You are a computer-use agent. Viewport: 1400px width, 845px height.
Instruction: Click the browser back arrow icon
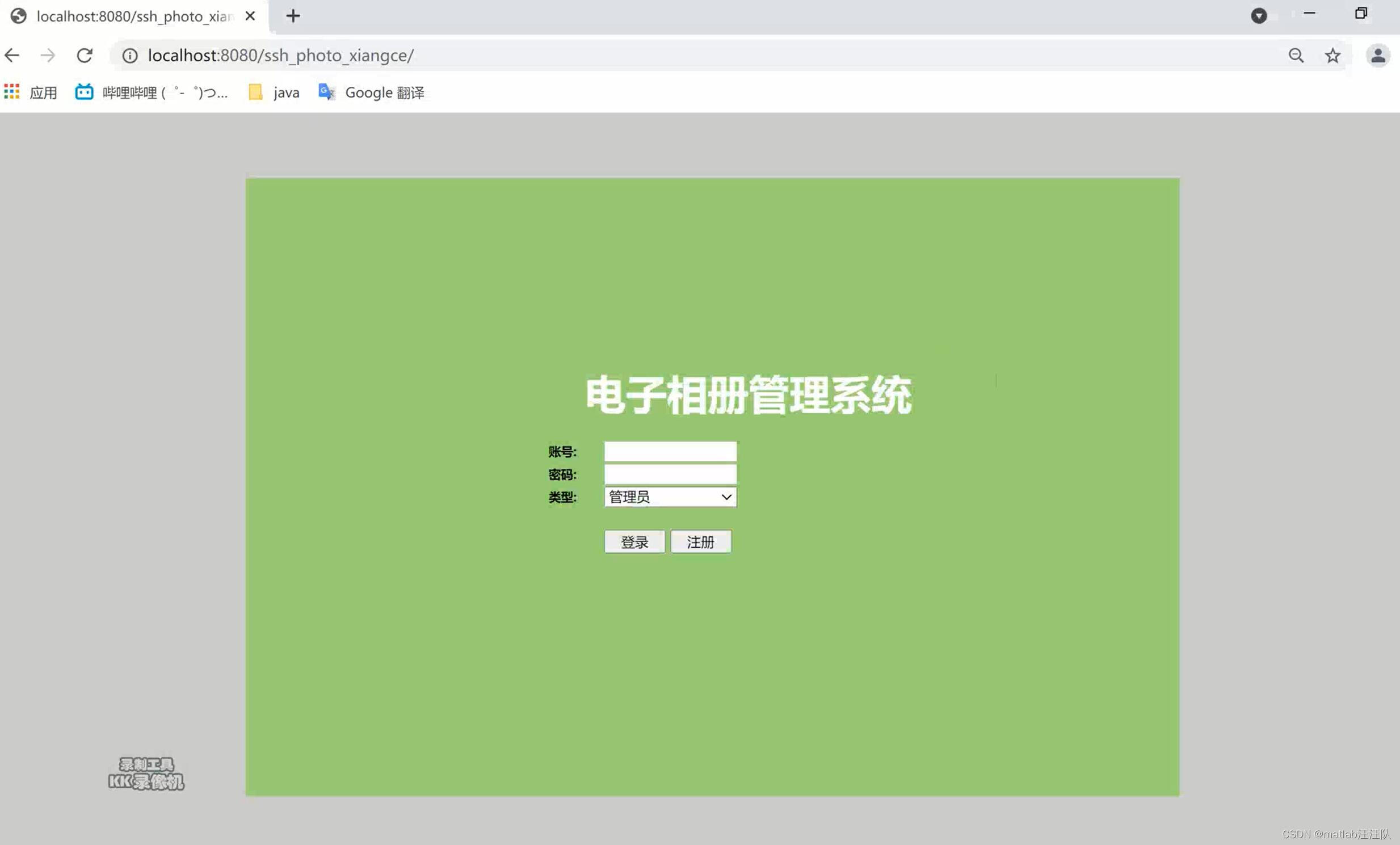11,55
